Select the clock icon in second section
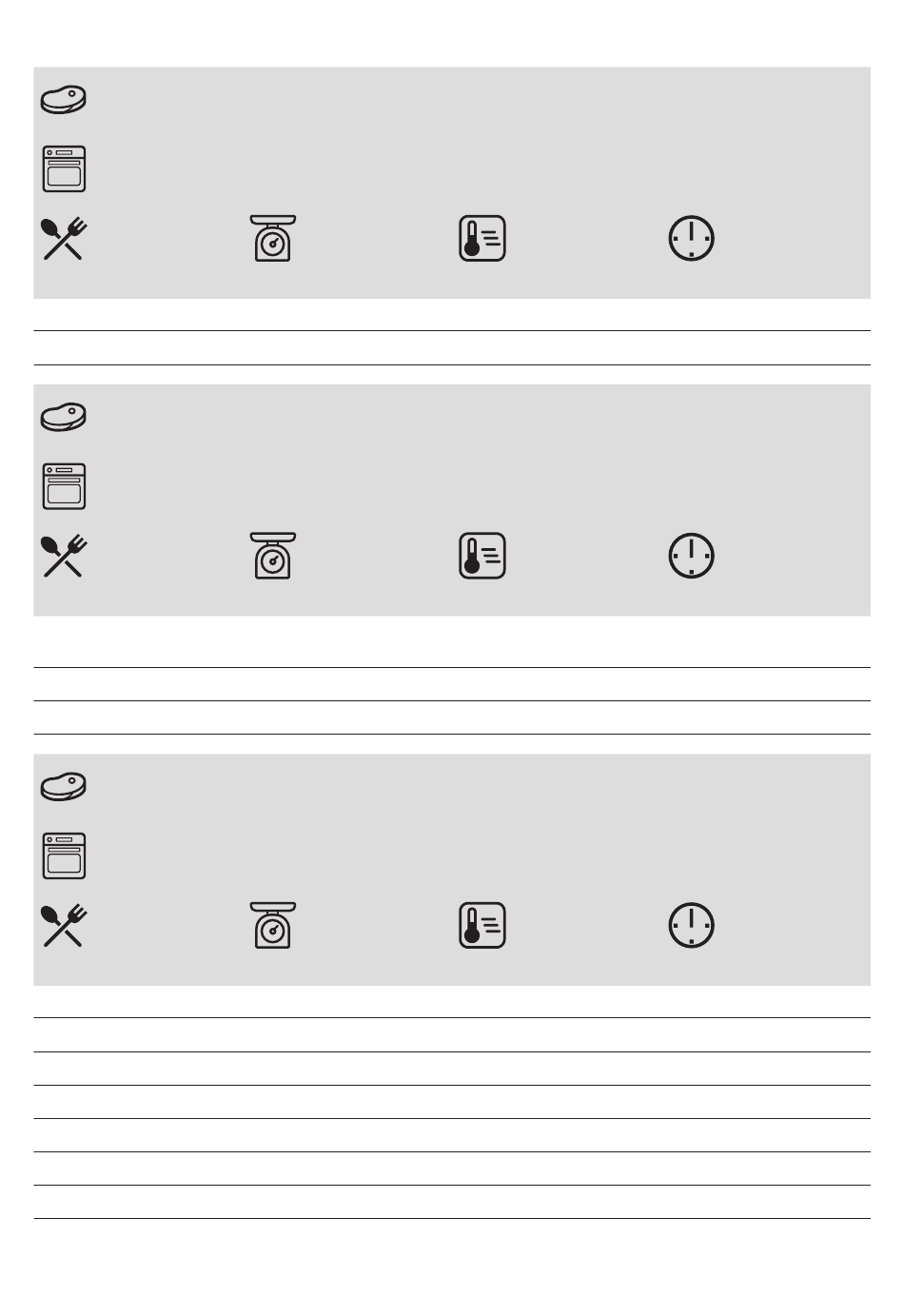The image size is (904, 1316). [692, 557]
